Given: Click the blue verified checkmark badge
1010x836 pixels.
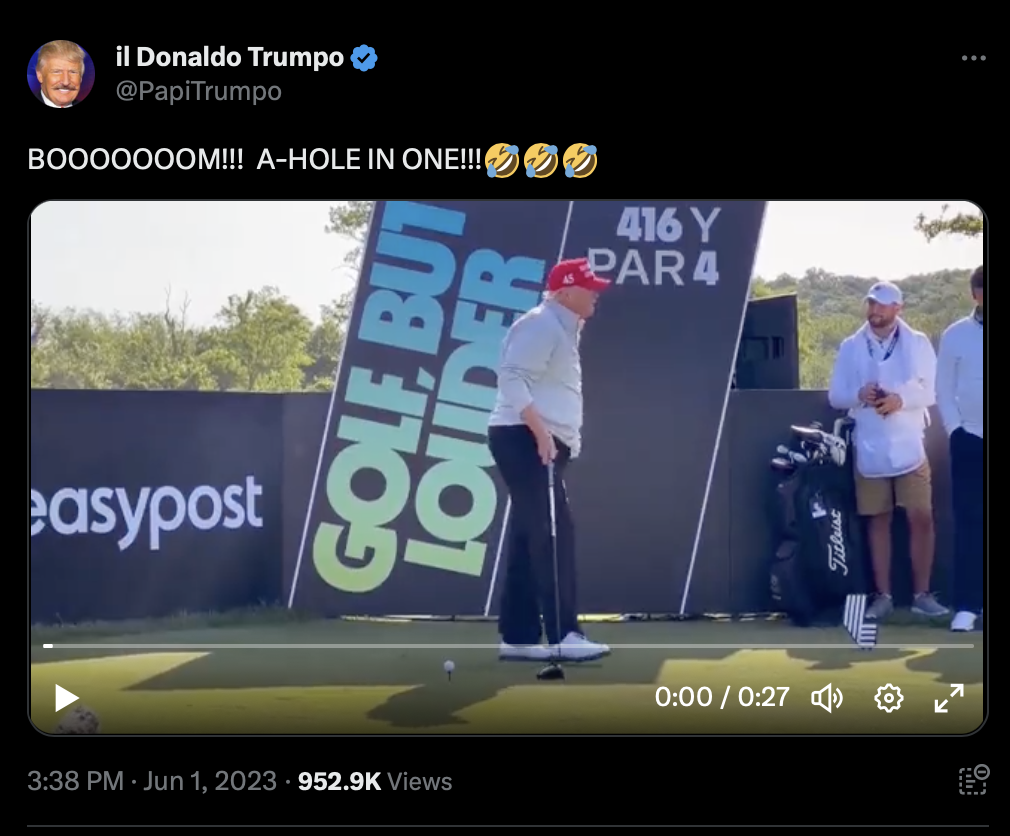Looking at the screenshot, I should click(364, 58).
